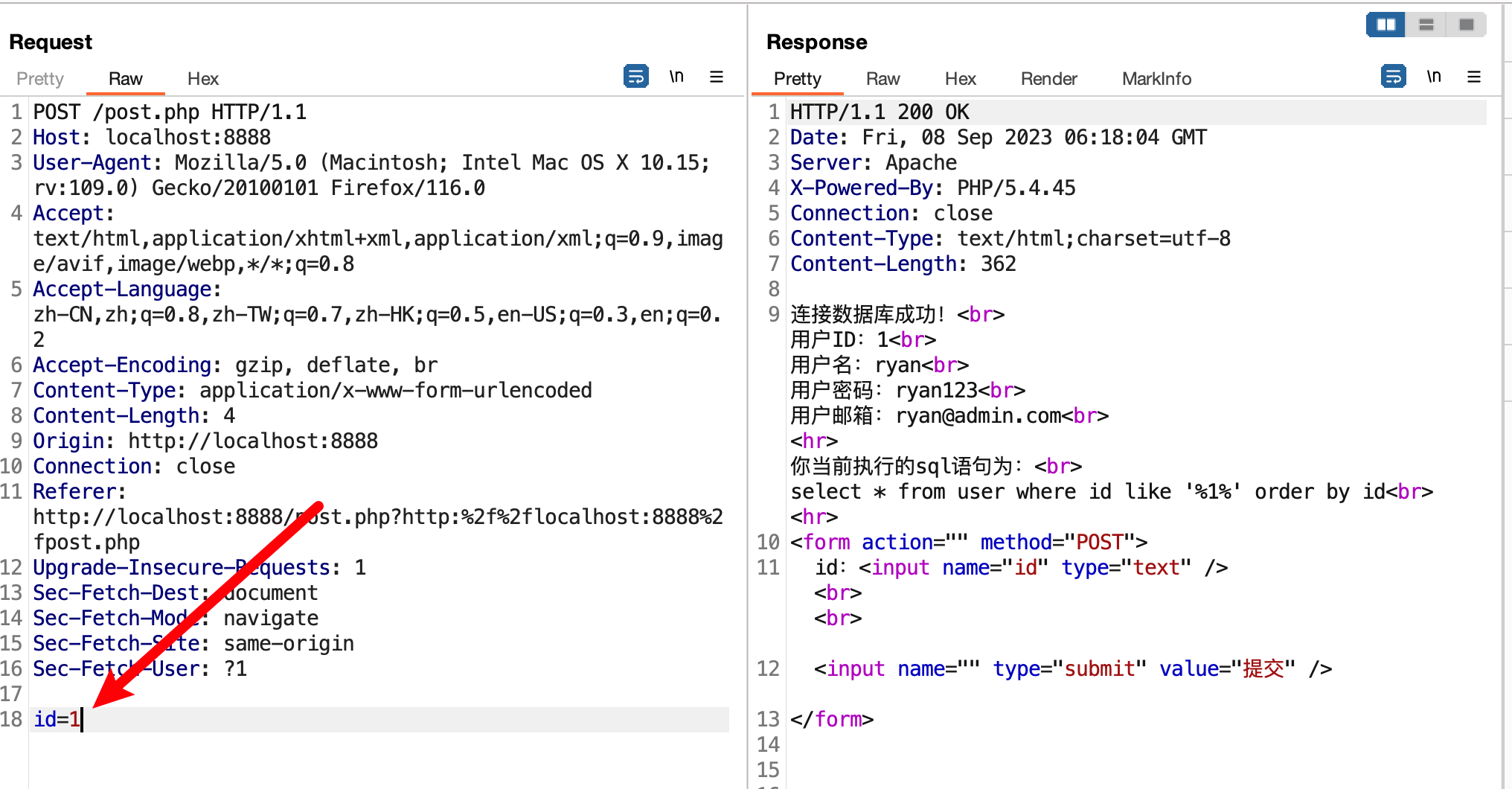1512x789 pixels.
Task: Click Sec-Fetch-Site: same-origin header
Action: [x=193, y=643]
